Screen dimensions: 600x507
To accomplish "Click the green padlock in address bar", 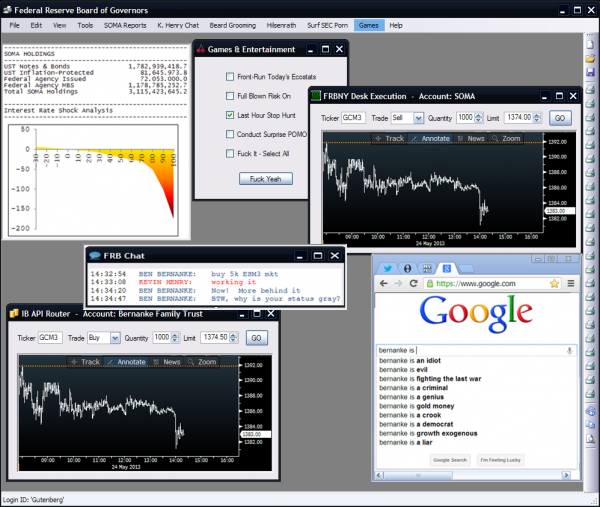I will point(430,284).
